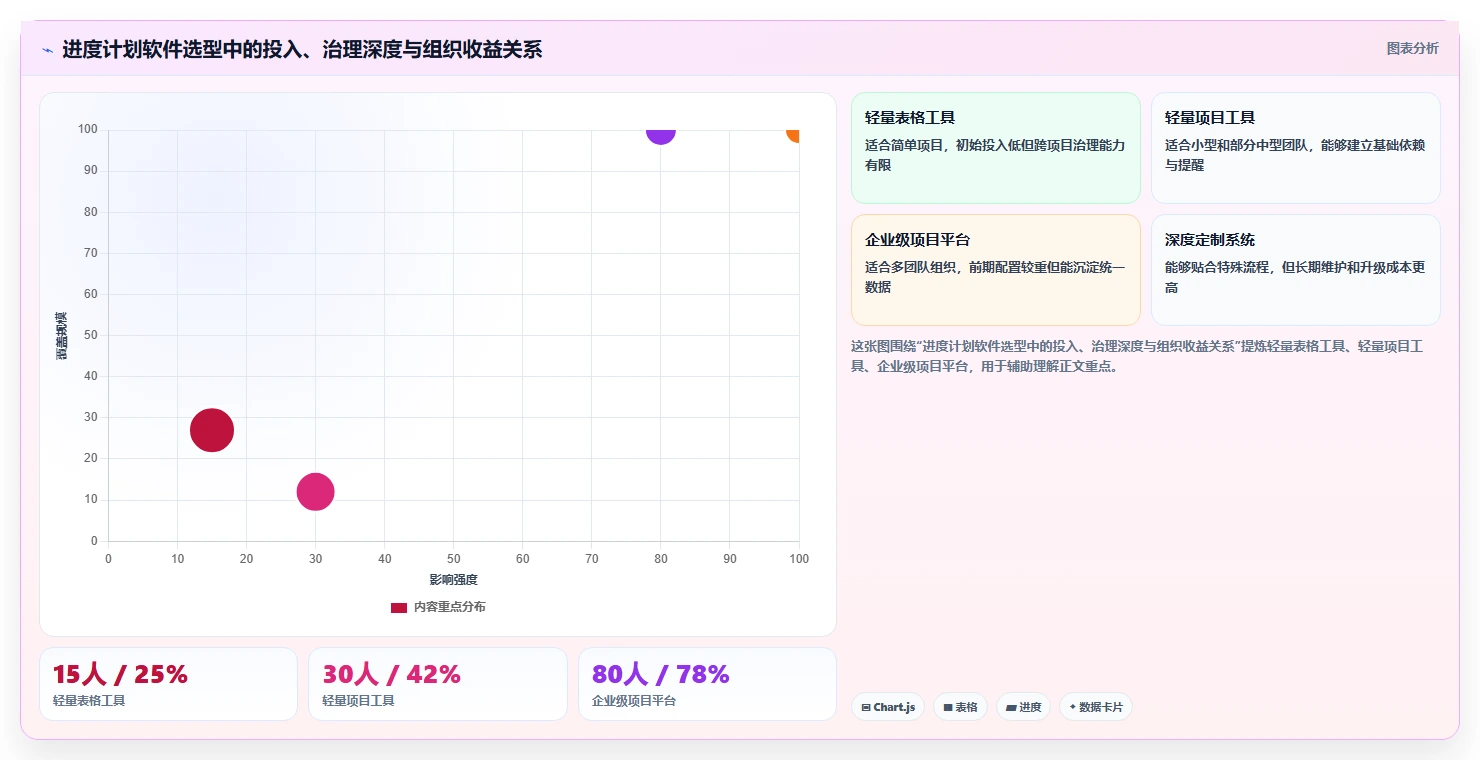The width and height of the screenshot is (1480, 760).
Task: Click the 内容重点分布 legend label
Action: point(450,607)
